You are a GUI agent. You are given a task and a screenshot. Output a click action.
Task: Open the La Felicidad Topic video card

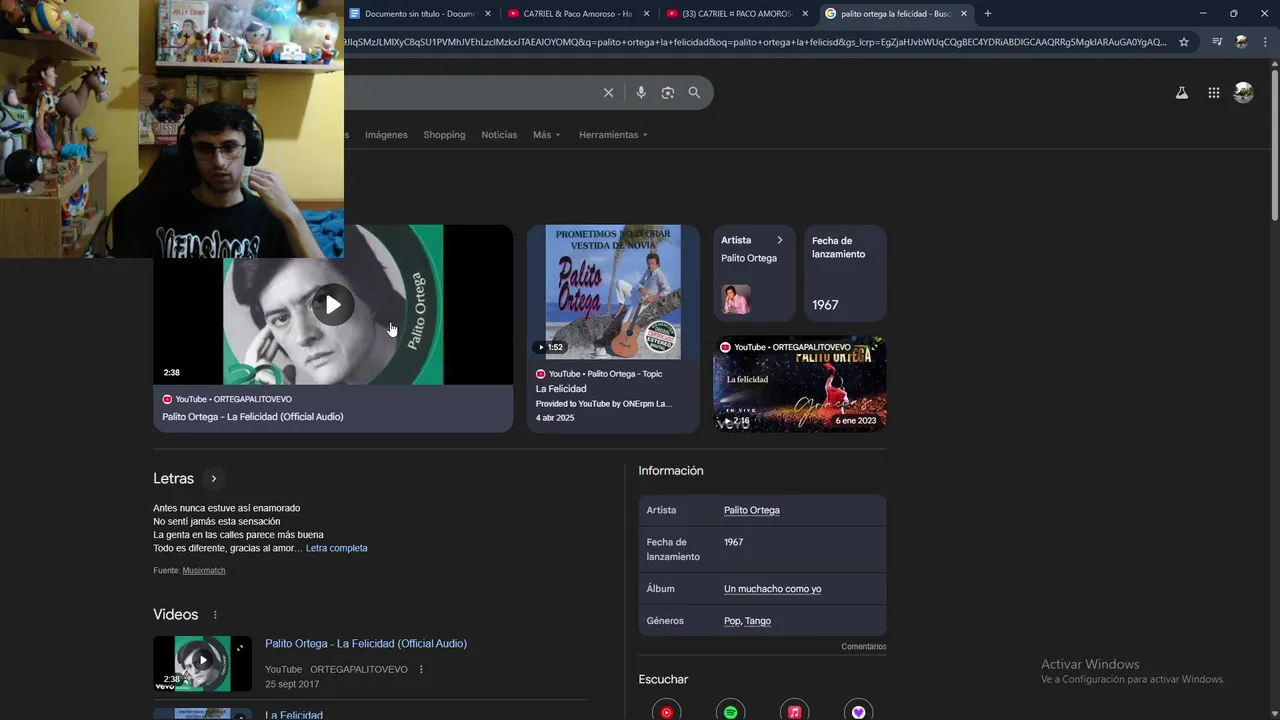coord(613,329)
